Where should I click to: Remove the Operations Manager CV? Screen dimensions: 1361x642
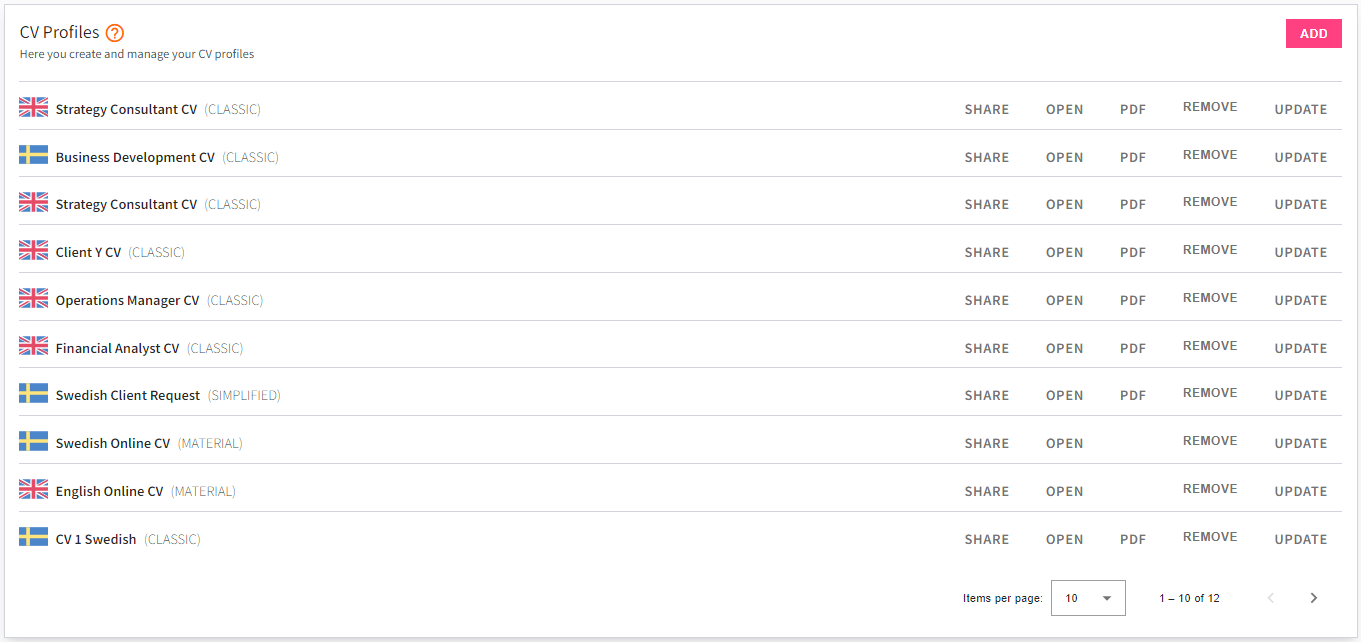tap(1210, 298)
